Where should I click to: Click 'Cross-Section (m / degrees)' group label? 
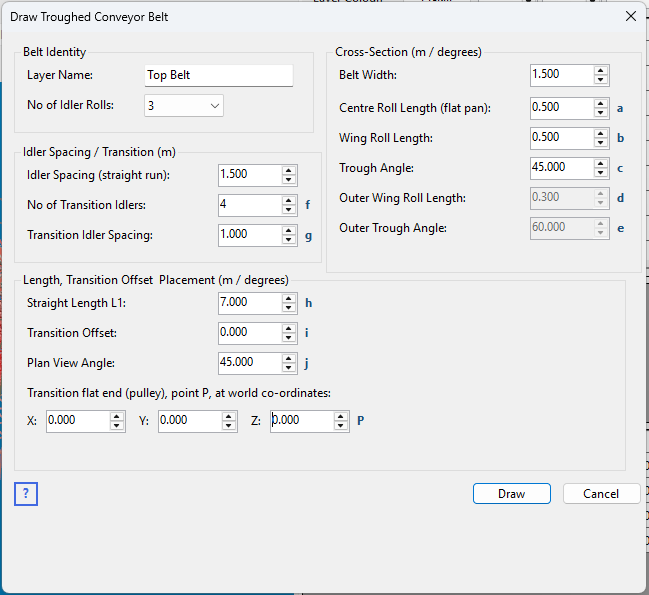(x=408, y=52)
